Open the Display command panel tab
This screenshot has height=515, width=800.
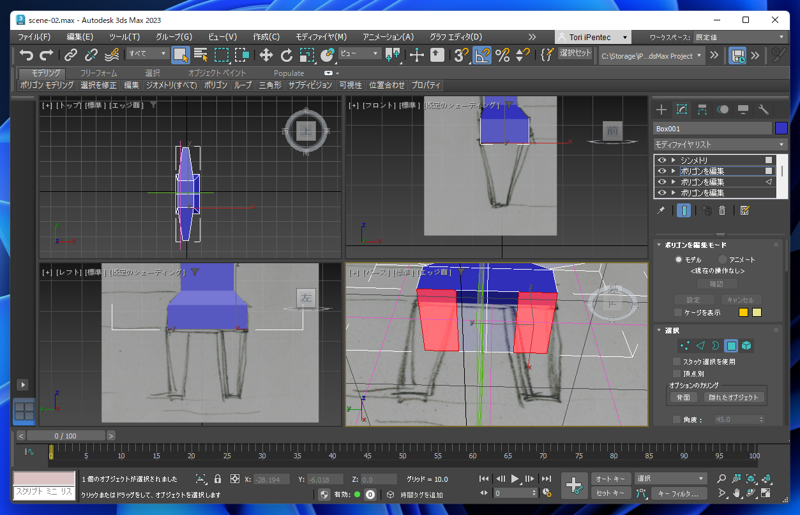coord(743,109)
